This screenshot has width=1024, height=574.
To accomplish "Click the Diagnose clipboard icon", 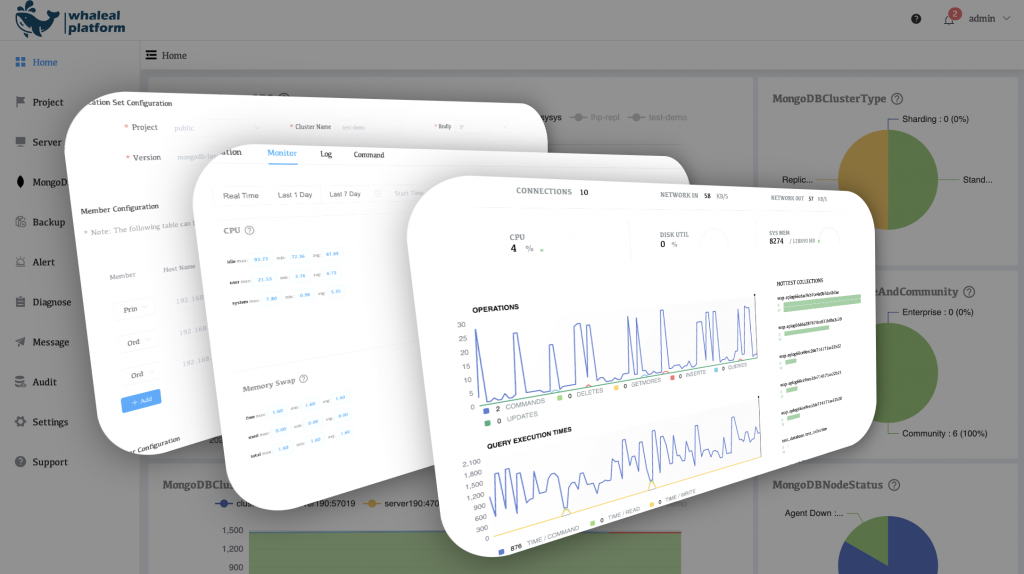I will click(20, 302).
